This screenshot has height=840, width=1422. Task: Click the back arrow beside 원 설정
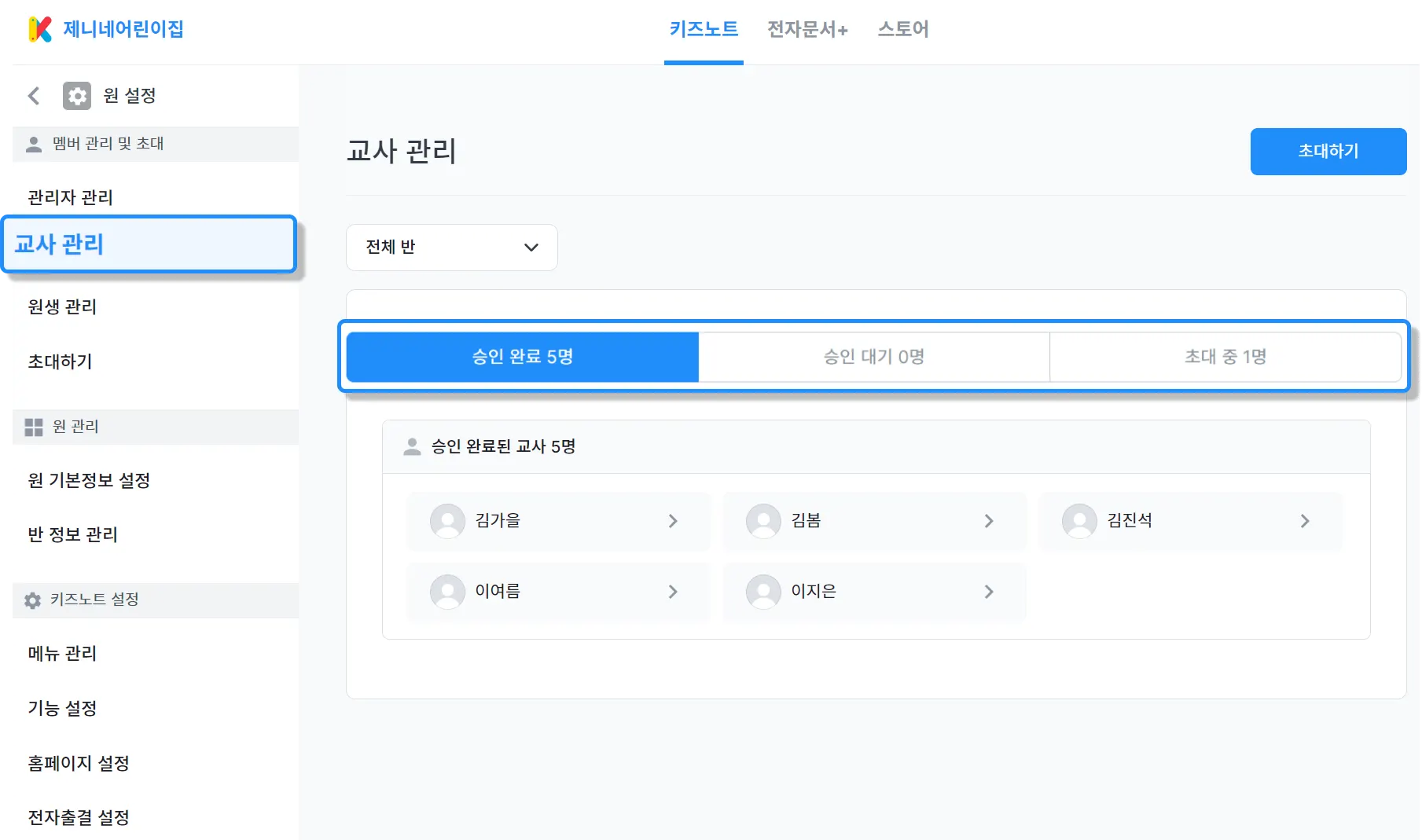click(x=34, y=96)
